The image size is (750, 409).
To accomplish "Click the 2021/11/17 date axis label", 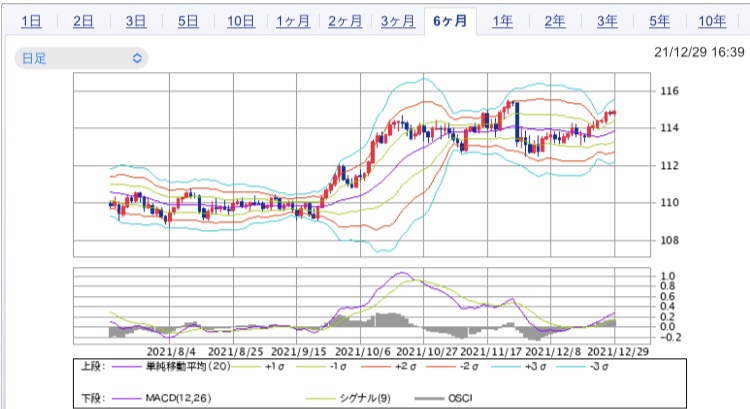I will coord(491,352).
